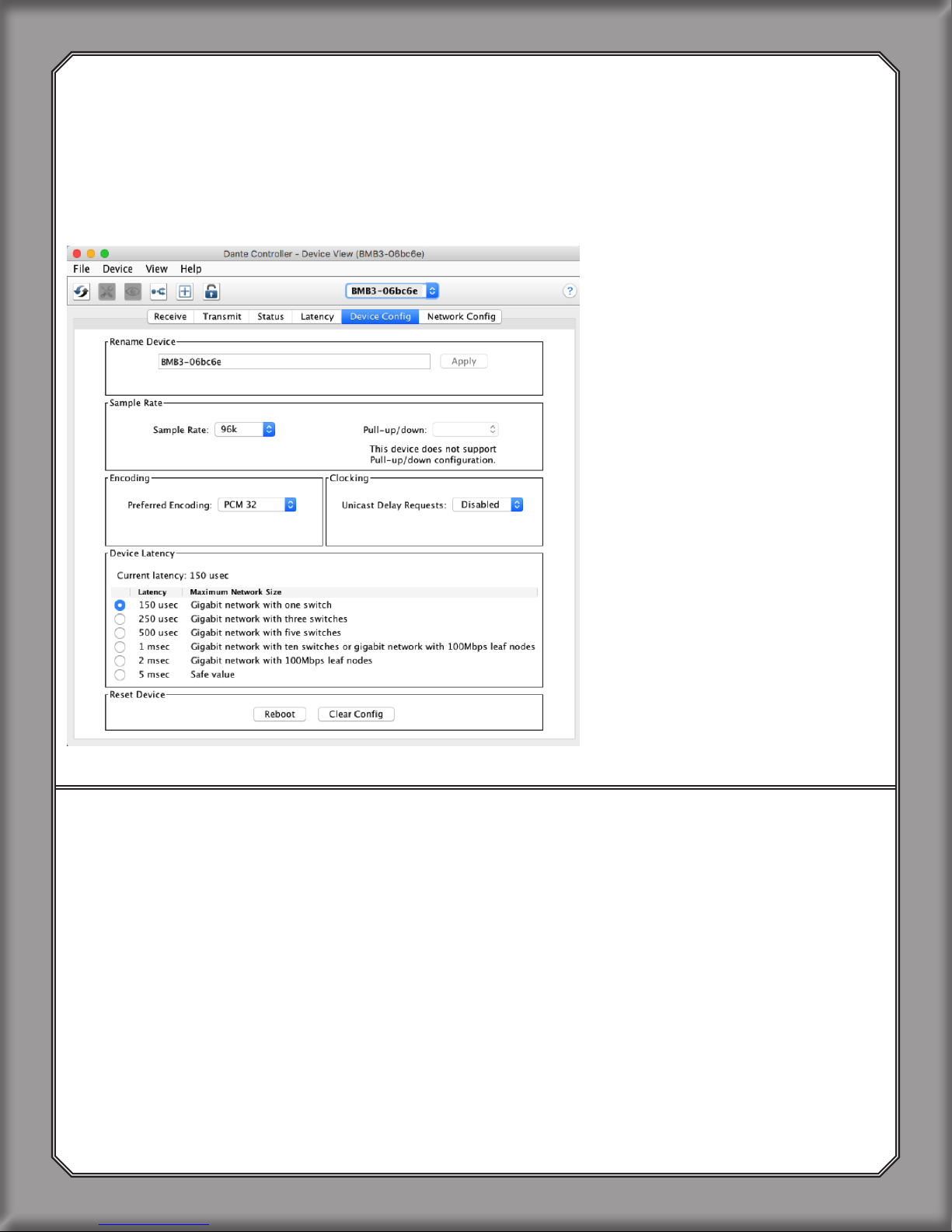Click 'Gigabit network with five switches' text

point(266,633)
